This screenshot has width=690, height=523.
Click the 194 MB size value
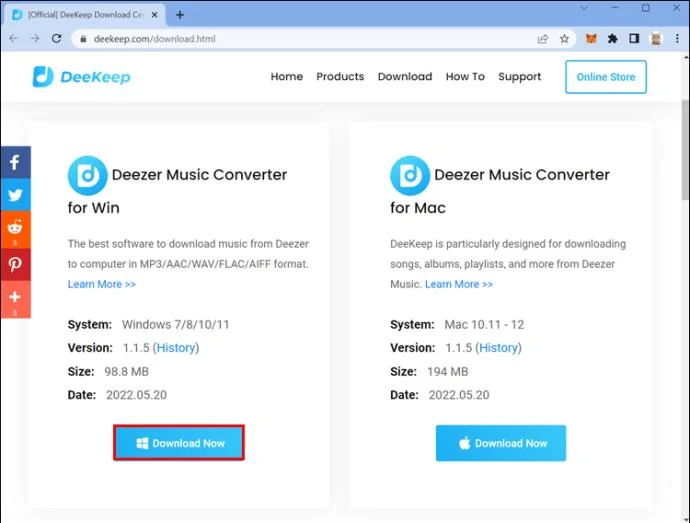point(448,372)
